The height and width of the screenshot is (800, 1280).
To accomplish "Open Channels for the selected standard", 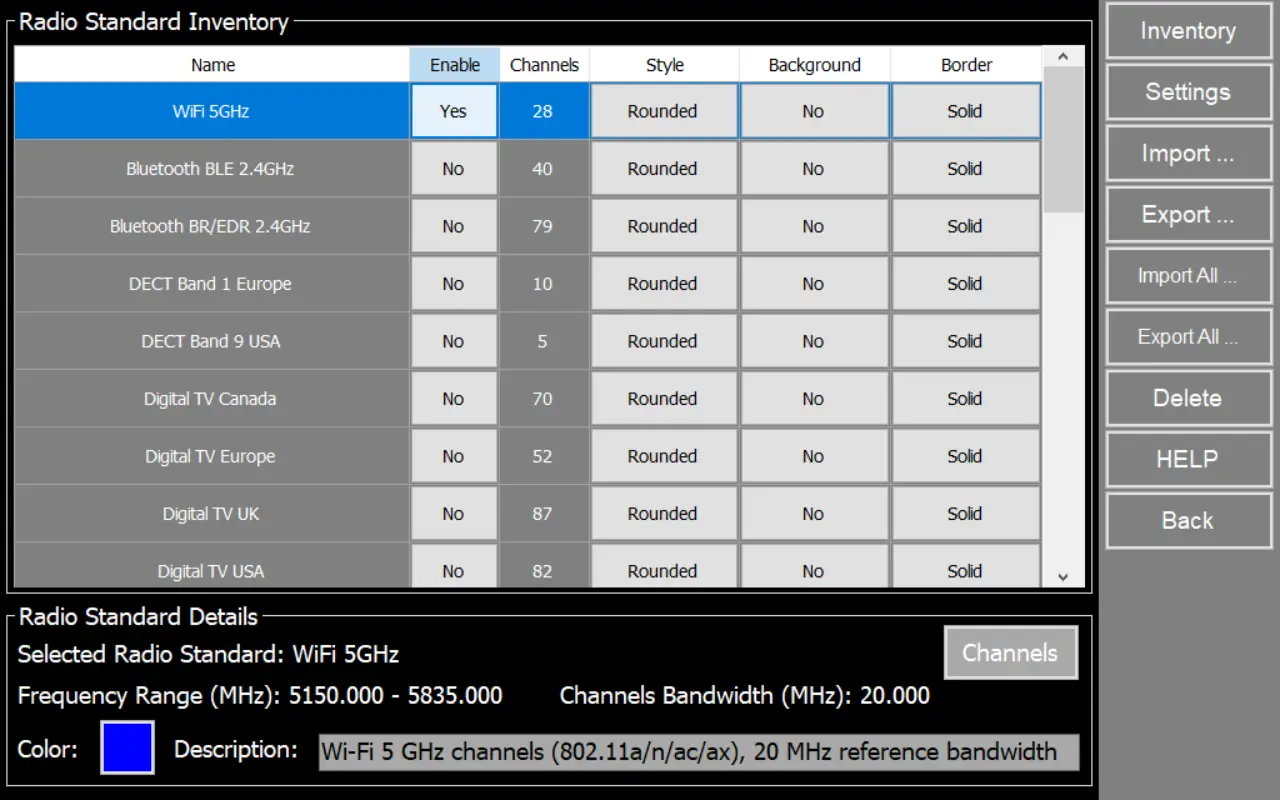I will tap(1010, 653).
